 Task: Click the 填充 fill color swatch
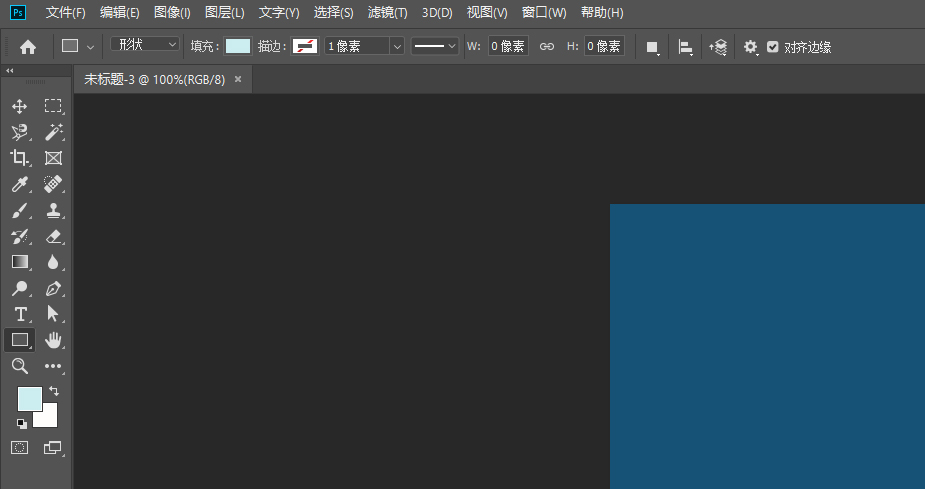pos(238,47)
